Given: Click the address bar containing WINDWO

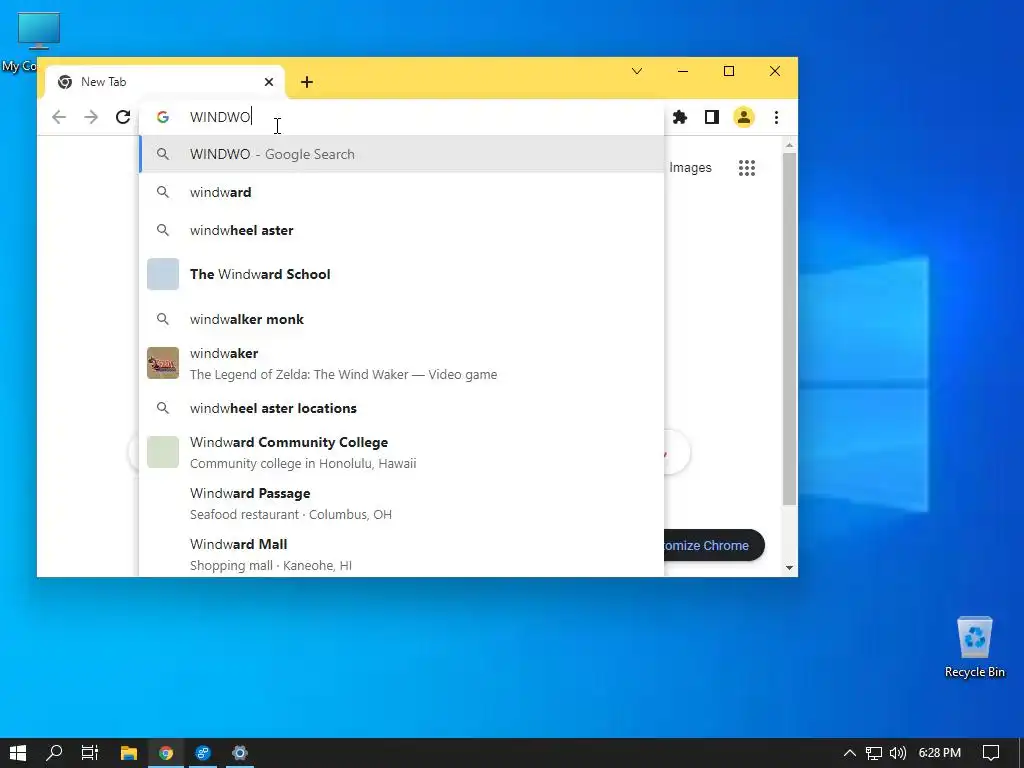Looking at the screenshot, I should pos(402,117).
